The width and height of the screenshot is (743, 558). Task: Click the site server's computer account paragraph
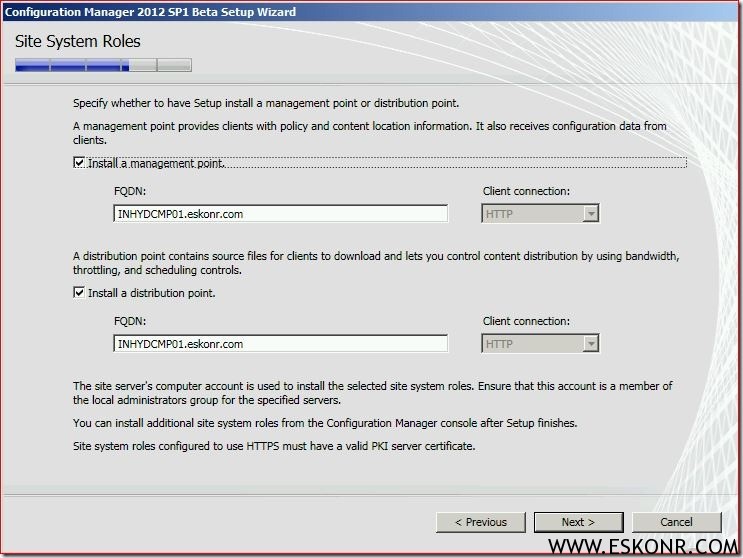372,393
